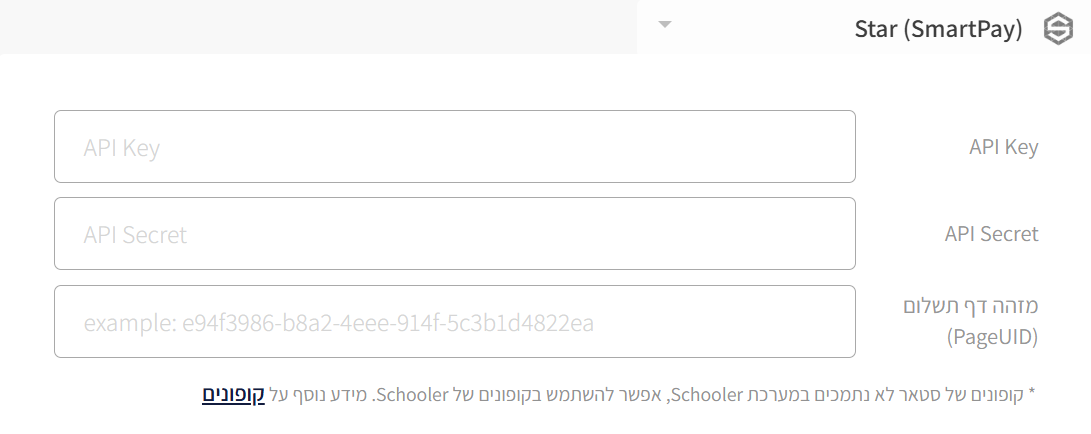Image resolution: width=1091 pixels, height=434 pixels.
Task: Click the API Key placeholder text
Action: pyautogui.click(x=122, y=148)
